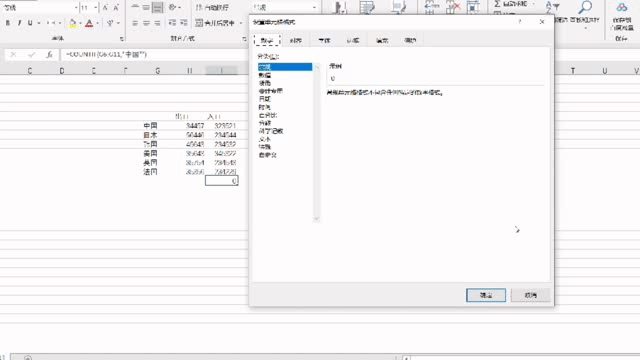Click the phonetic guide 文 icon

(110, 23)
